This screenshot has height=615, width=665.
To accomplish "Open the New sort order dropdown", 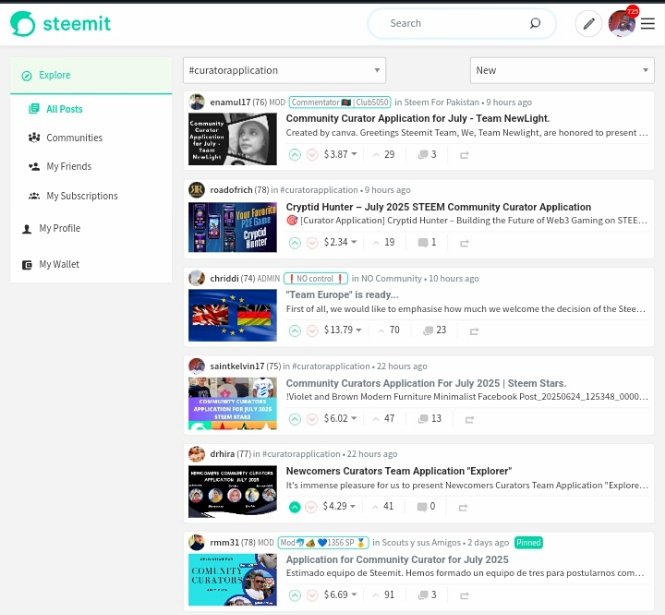I will click(x=562, y=70).
